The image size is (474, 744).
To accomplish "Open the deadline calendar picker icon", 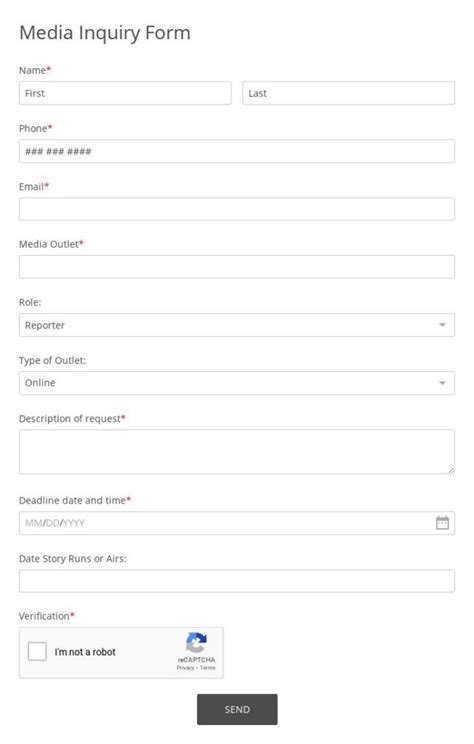I will click(442, 523).
